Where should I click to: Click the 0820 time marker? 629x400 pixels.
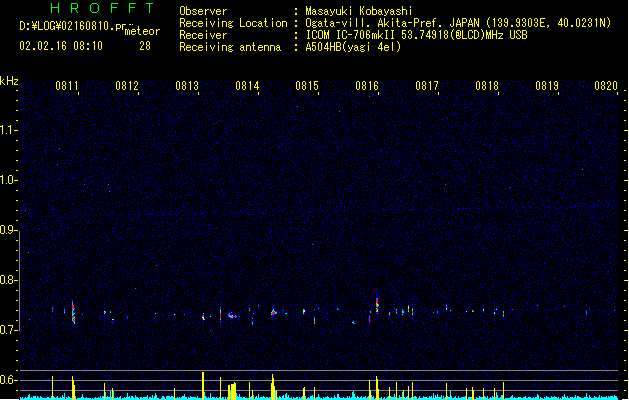tap(606, 86)
